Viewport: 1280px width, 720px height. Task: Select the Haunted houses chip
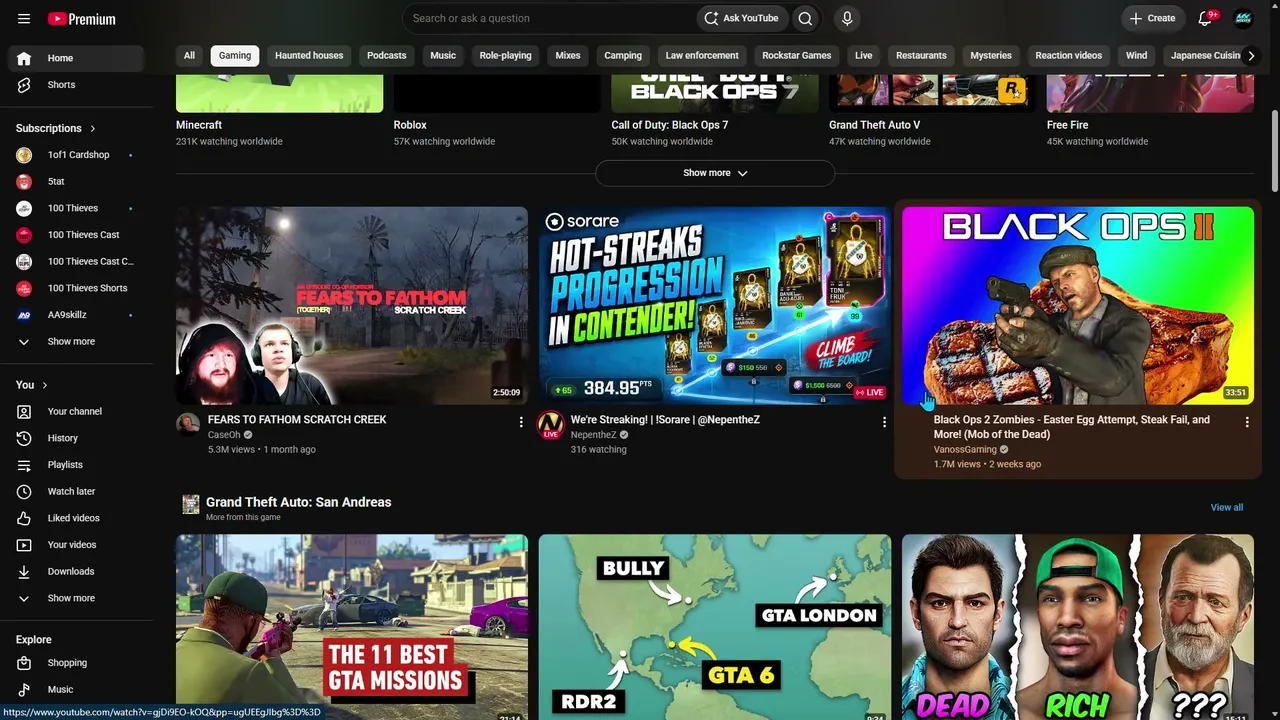[309, 56]
